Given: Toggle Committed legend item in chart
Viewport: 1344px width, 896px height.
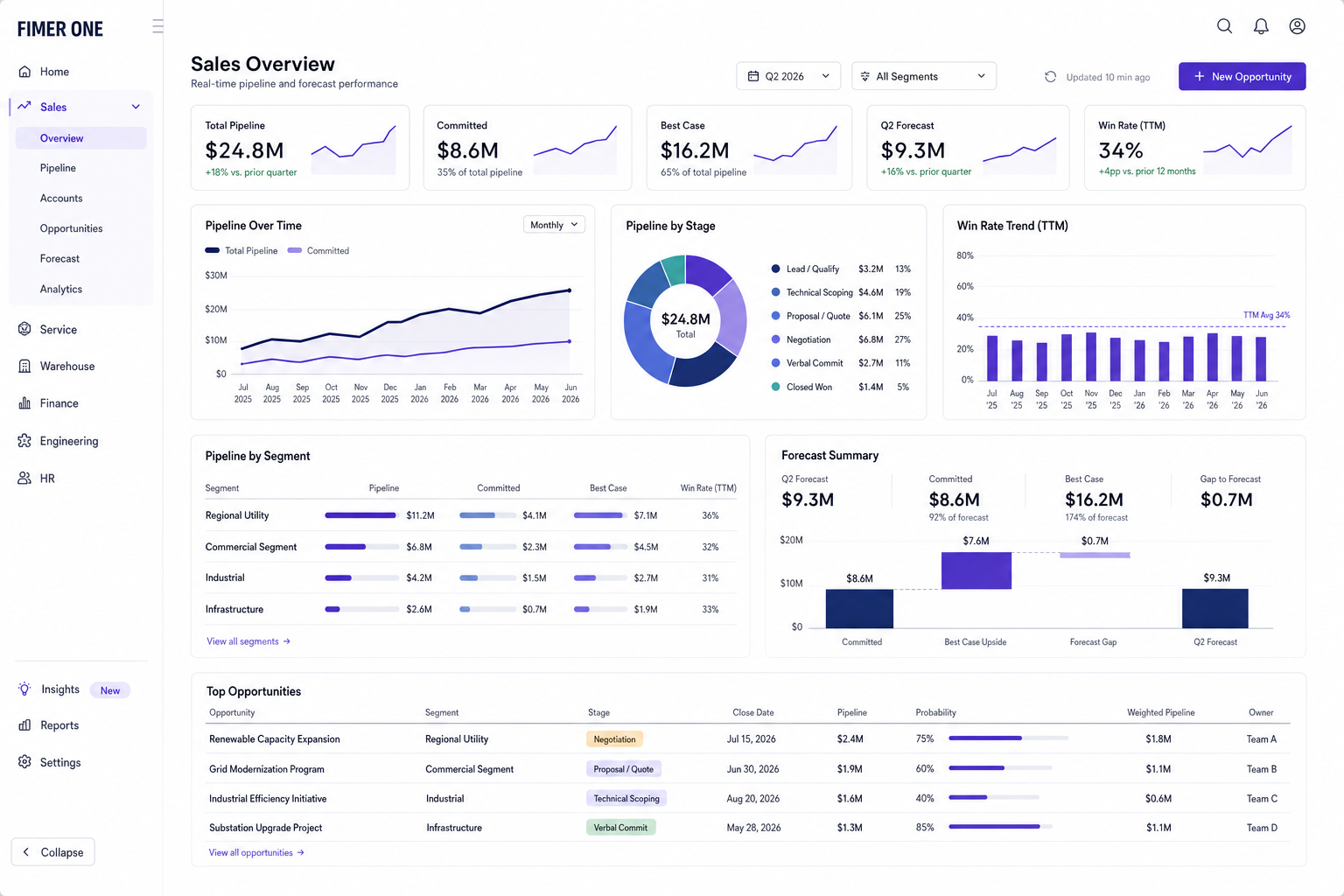Looking at the screenshot, I should (x=318, y=251).
